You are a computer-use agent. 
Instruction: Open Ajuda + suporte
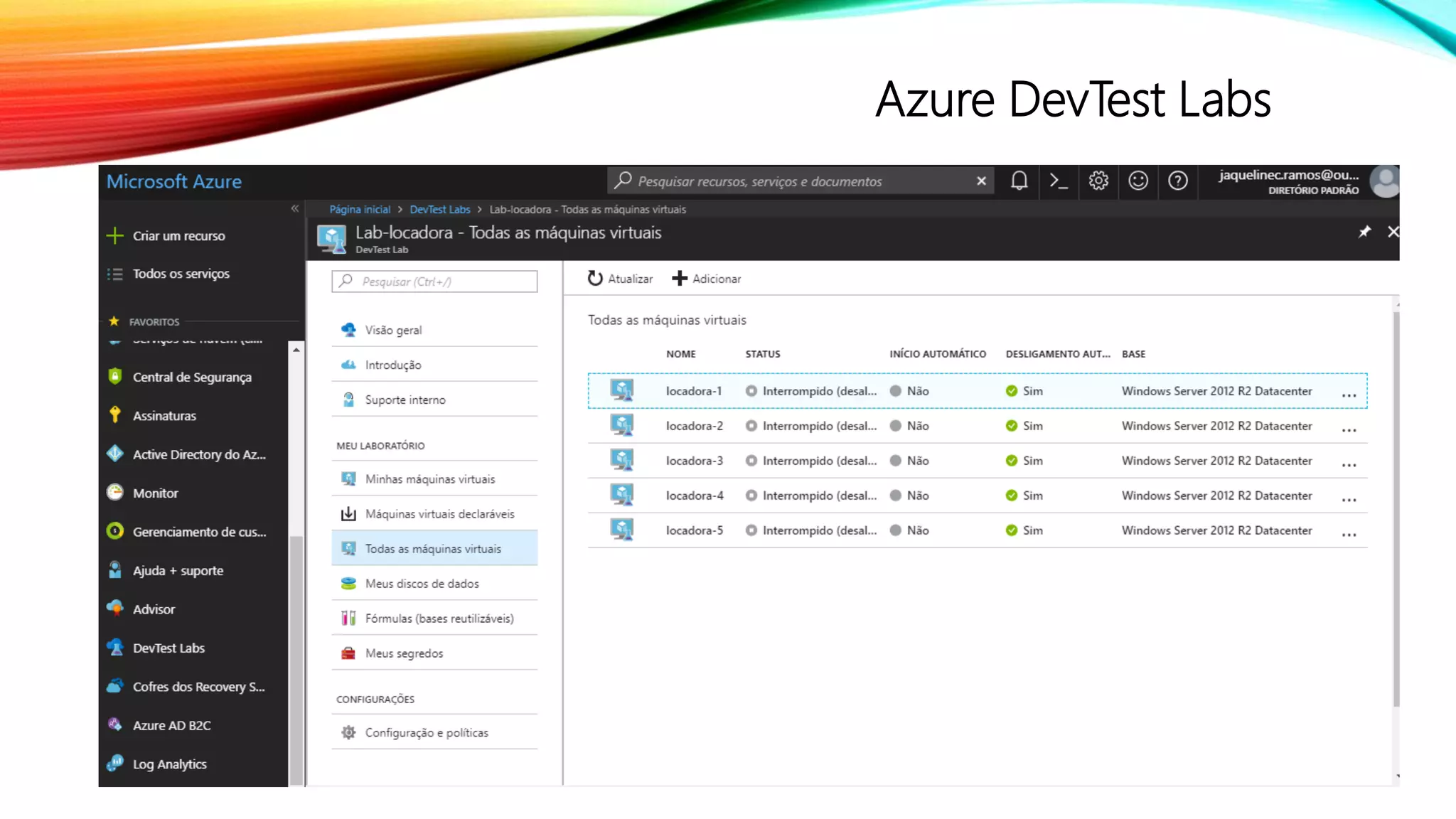178,570
